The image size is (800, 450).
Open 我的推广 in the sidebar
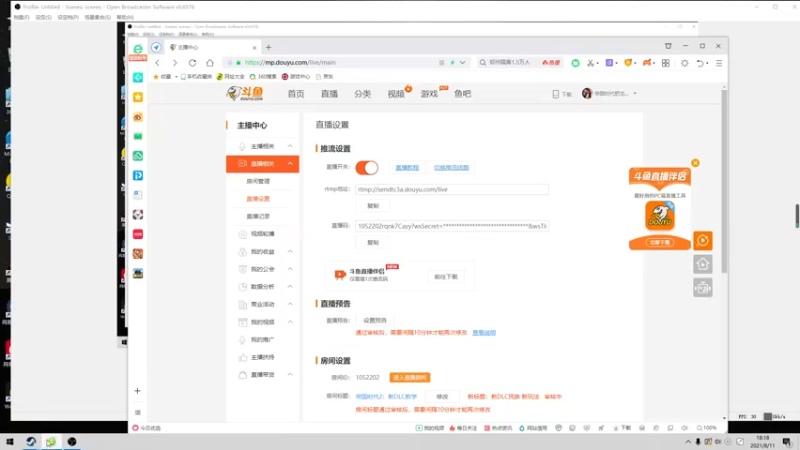click(262, 339)
